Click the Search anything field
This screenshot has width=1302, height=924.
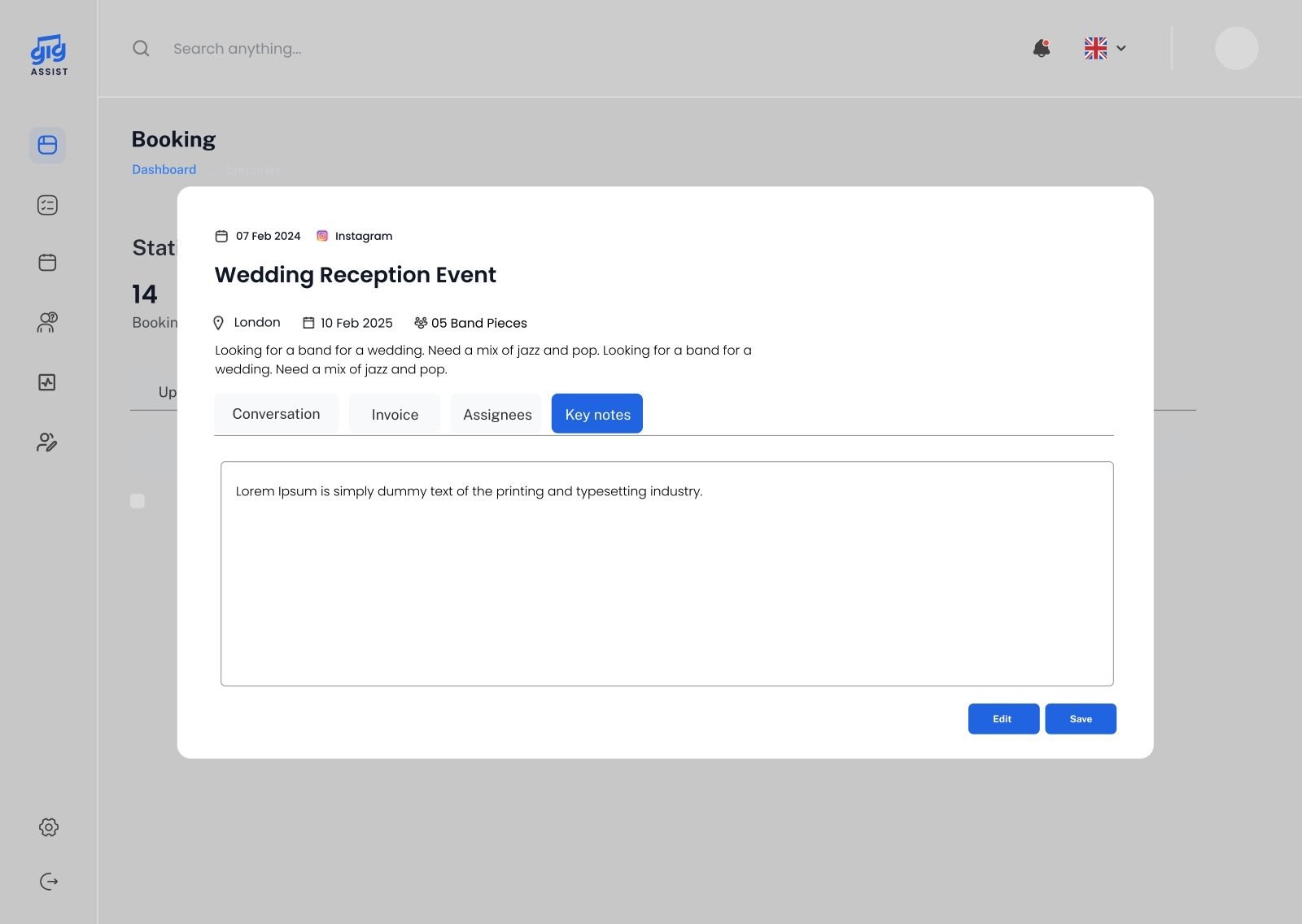[238, 49]
